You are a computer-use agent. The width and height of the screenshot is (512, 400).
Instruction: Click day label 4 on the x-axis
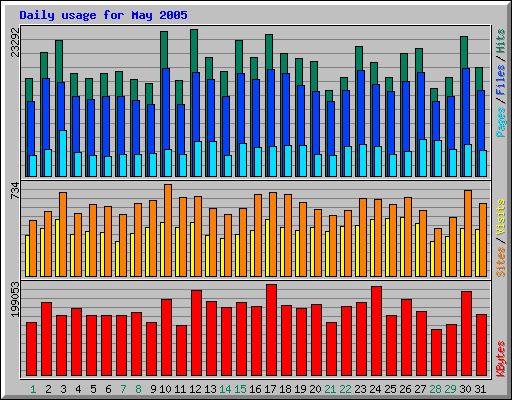[78, 389]
